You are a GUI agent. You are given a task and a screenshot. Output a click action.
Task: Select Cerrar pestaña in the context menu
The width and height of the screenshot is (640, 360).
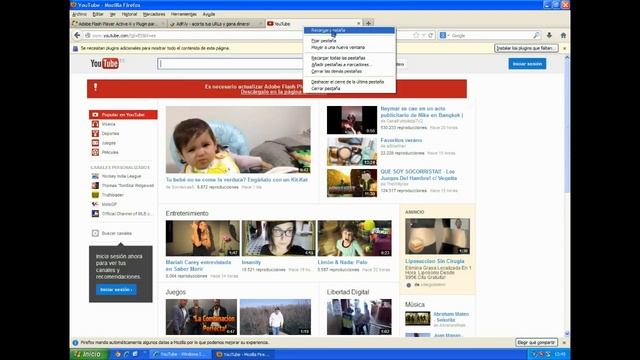349,88
